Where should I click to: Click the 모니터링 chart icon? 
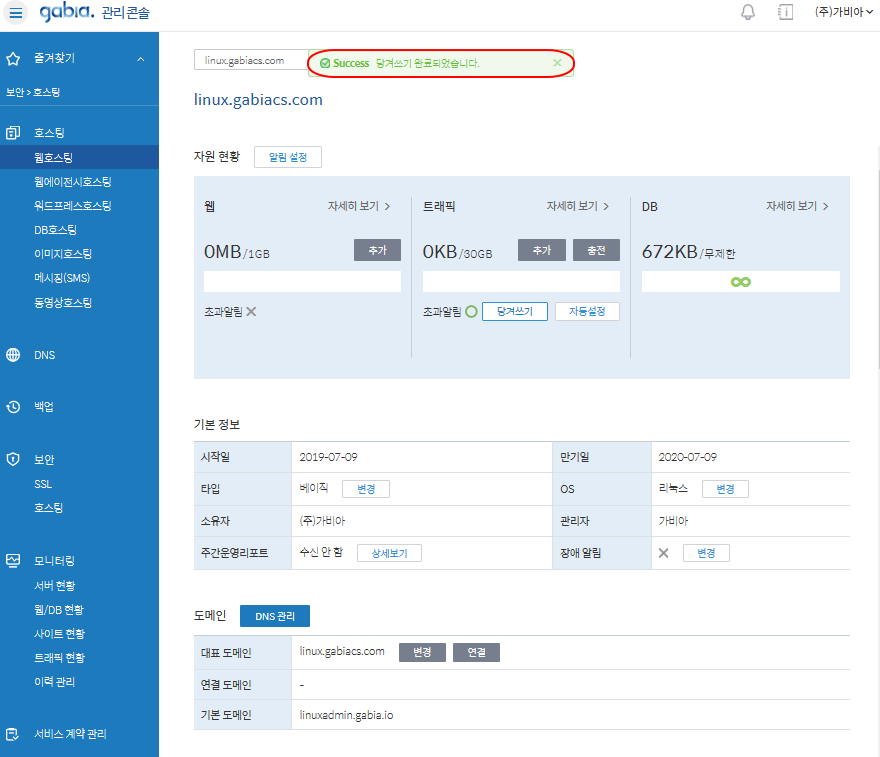(13, 560)
